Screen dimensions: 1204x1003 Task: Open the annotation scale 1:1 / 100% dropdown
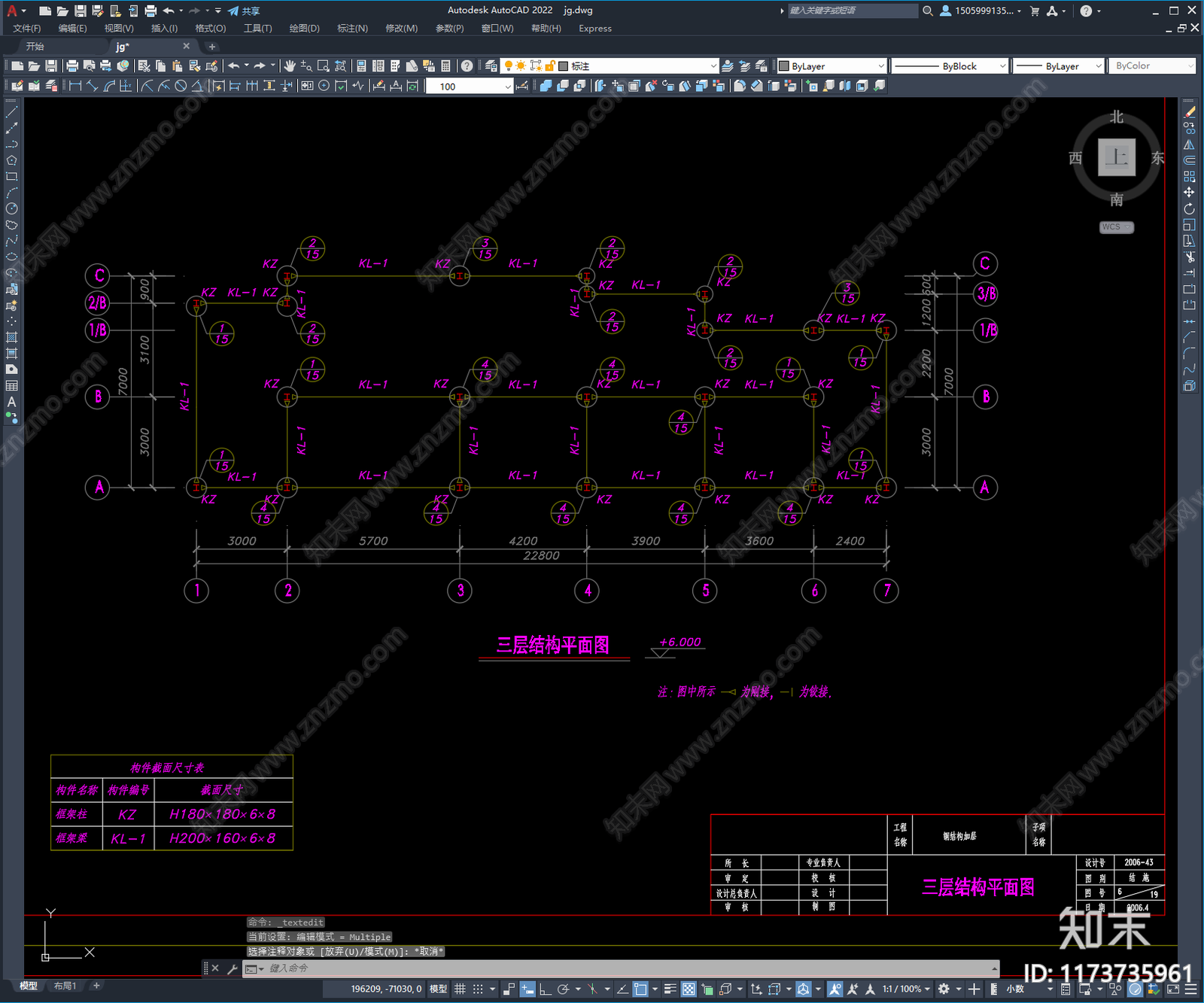tap(906, 989)
